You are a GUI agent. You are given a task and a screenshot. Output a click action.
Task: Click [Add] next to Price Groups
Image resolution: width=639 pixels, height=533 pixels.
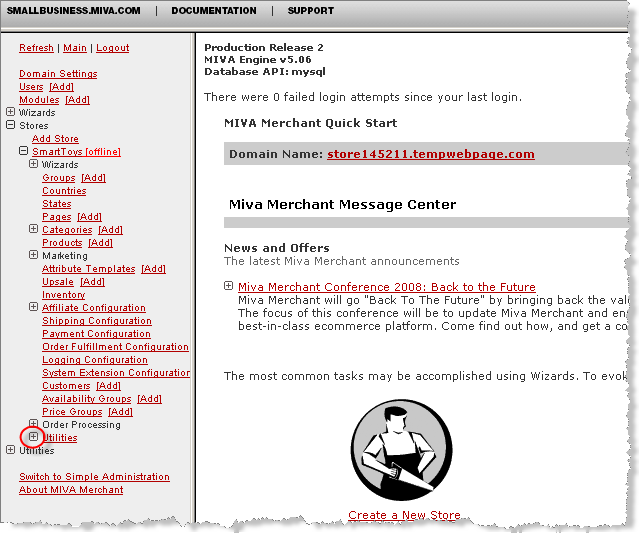point(121,412)
